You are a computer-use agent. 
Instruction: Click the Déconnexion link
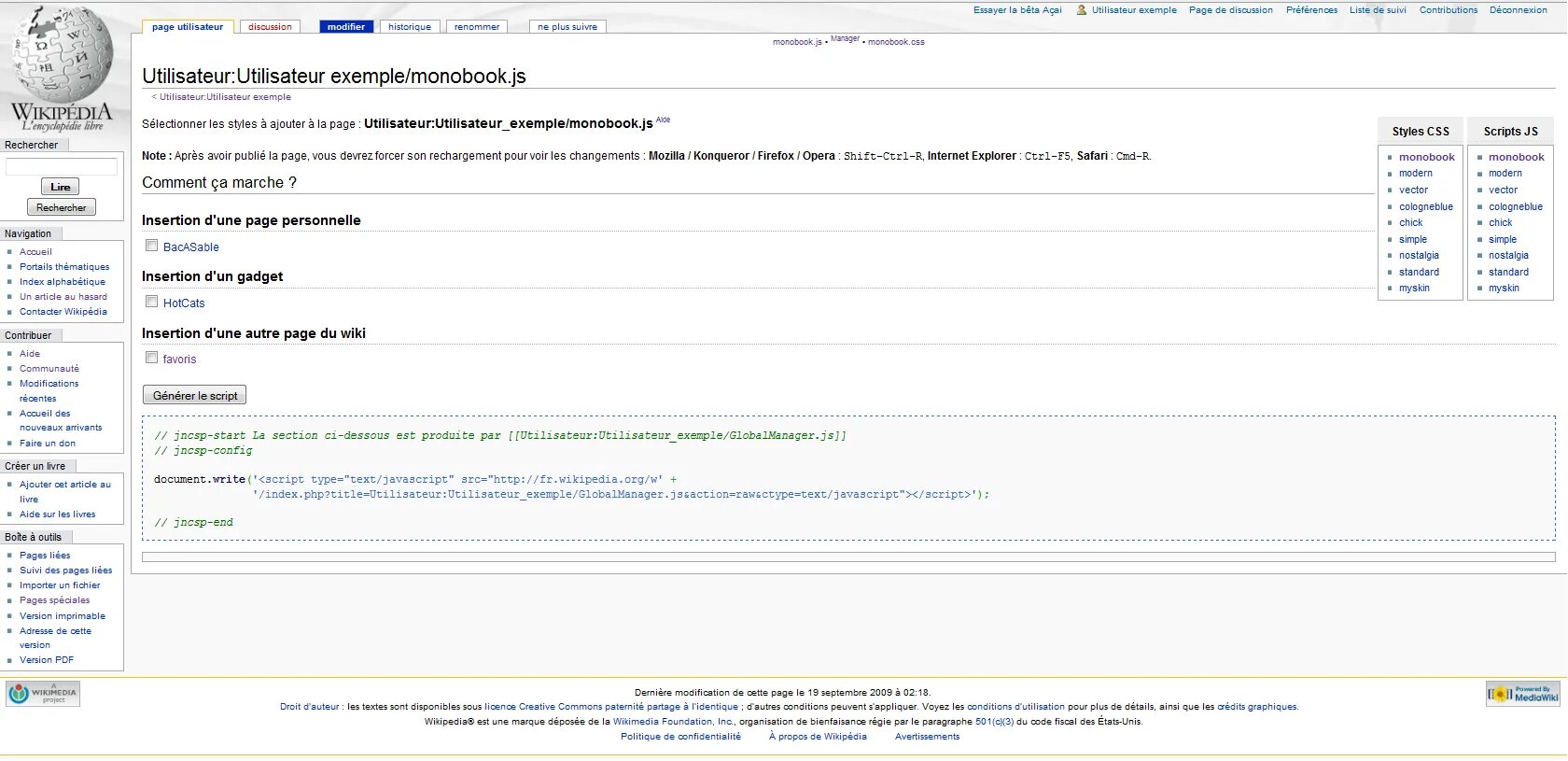tap(1519, 10)
